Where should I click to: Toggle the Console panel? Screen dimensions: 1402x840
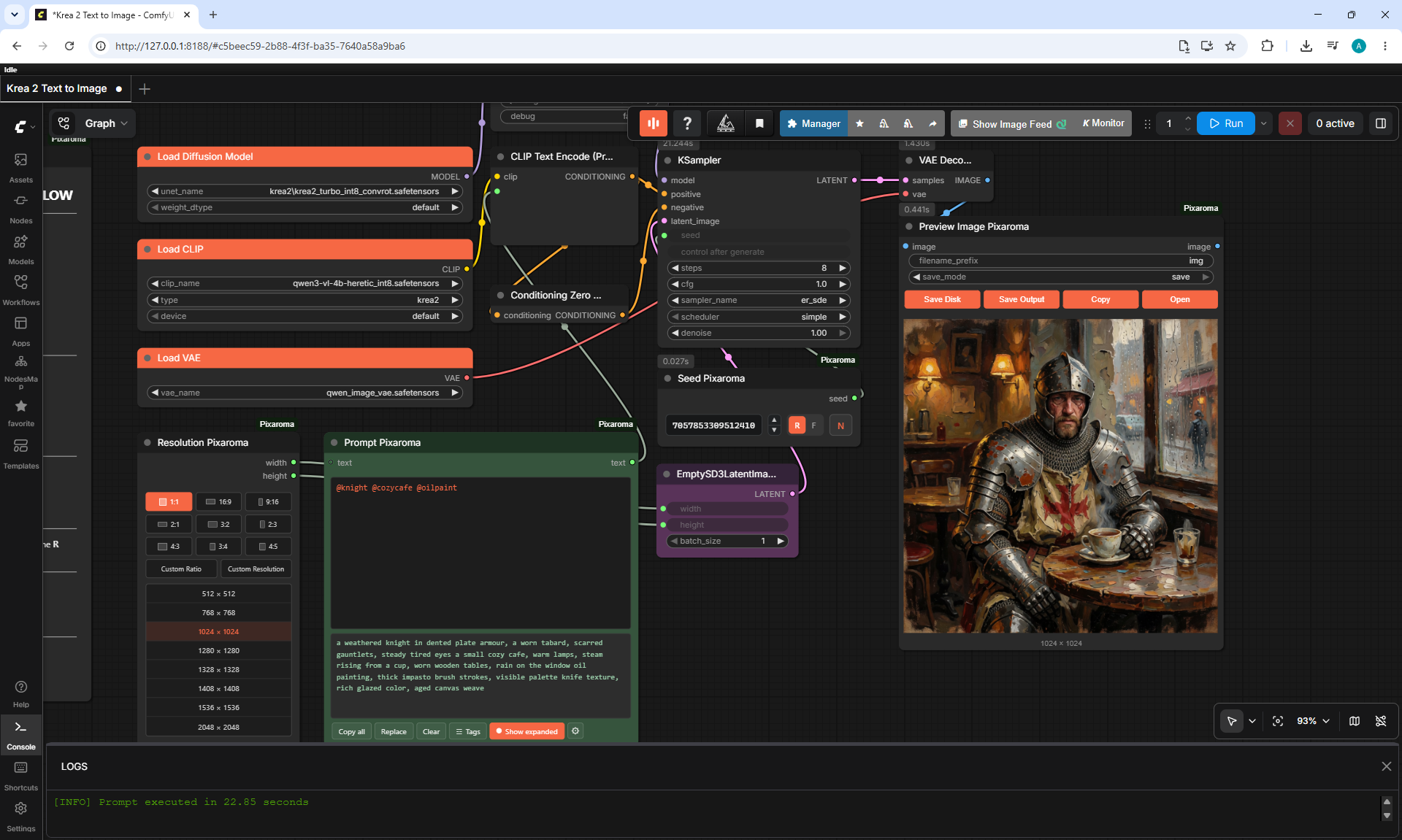pyautogui.click(x=20, y=734)
